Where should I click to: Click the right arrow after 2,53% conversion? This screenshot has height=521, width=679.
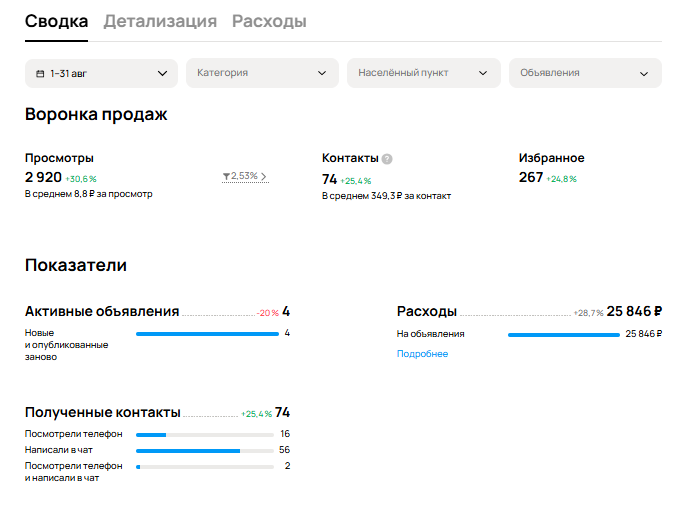pos(264,177)
